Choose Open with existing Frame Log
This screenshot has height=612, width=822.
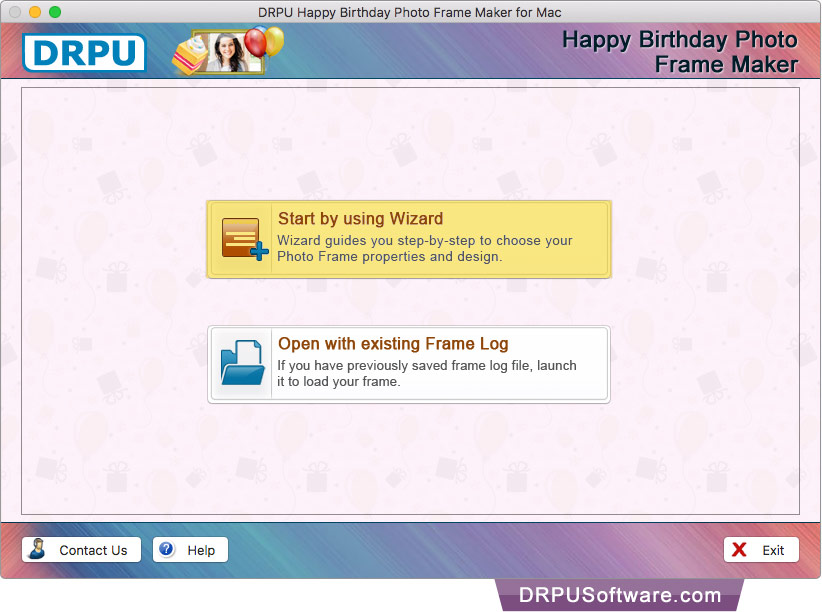click(409, 364)
